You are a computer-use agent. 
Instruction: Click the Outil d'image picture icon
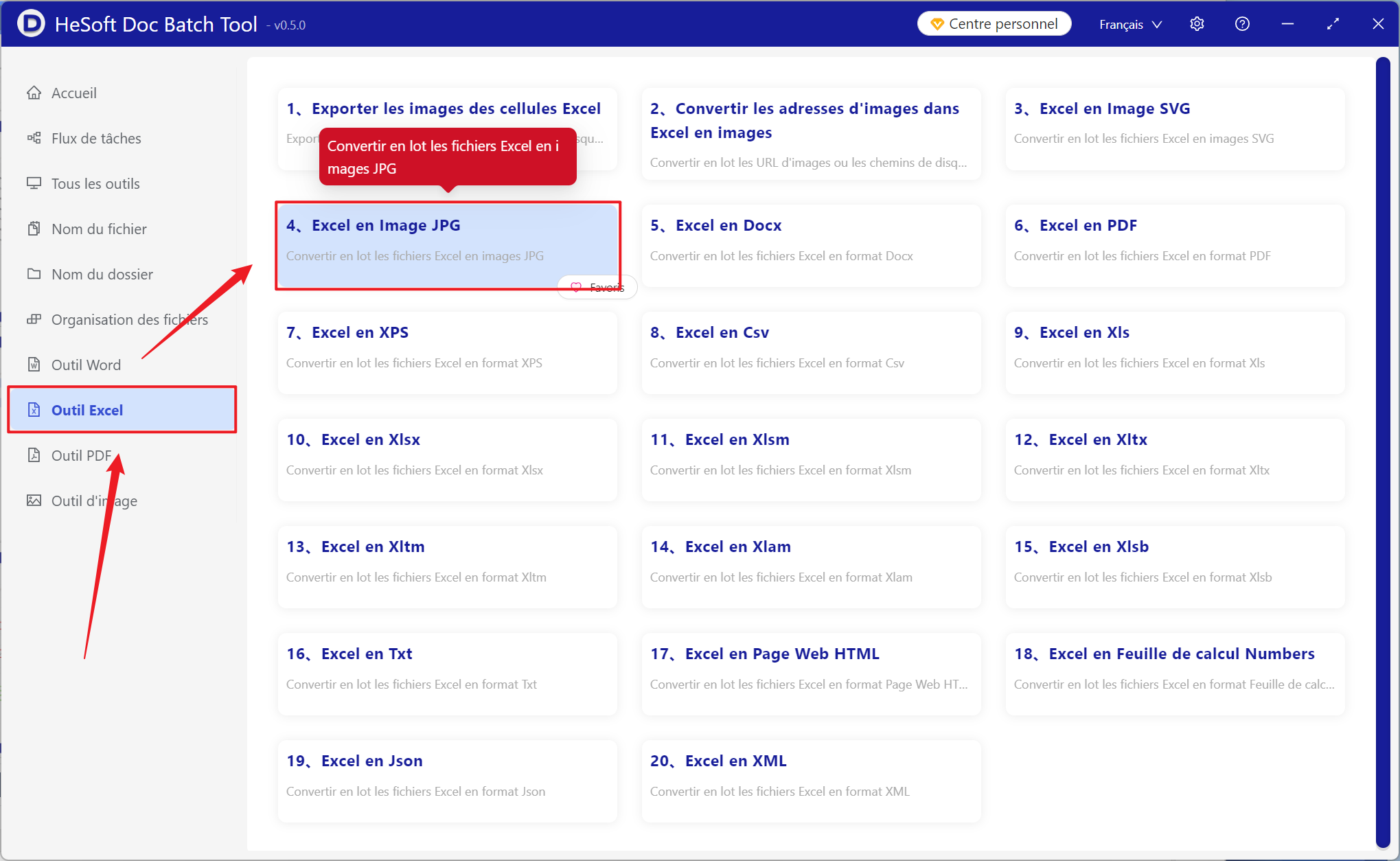pos(34,501)
